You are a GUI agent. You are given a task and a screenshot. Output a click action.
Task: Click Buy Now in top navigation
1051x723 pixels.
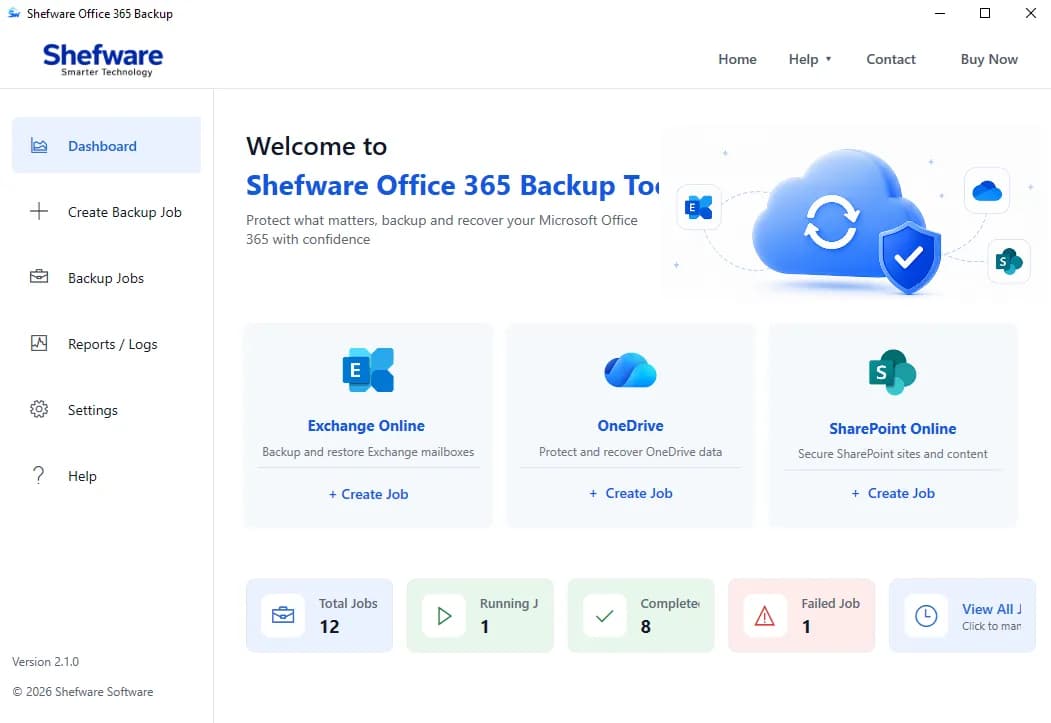click(x=989, y=59)
